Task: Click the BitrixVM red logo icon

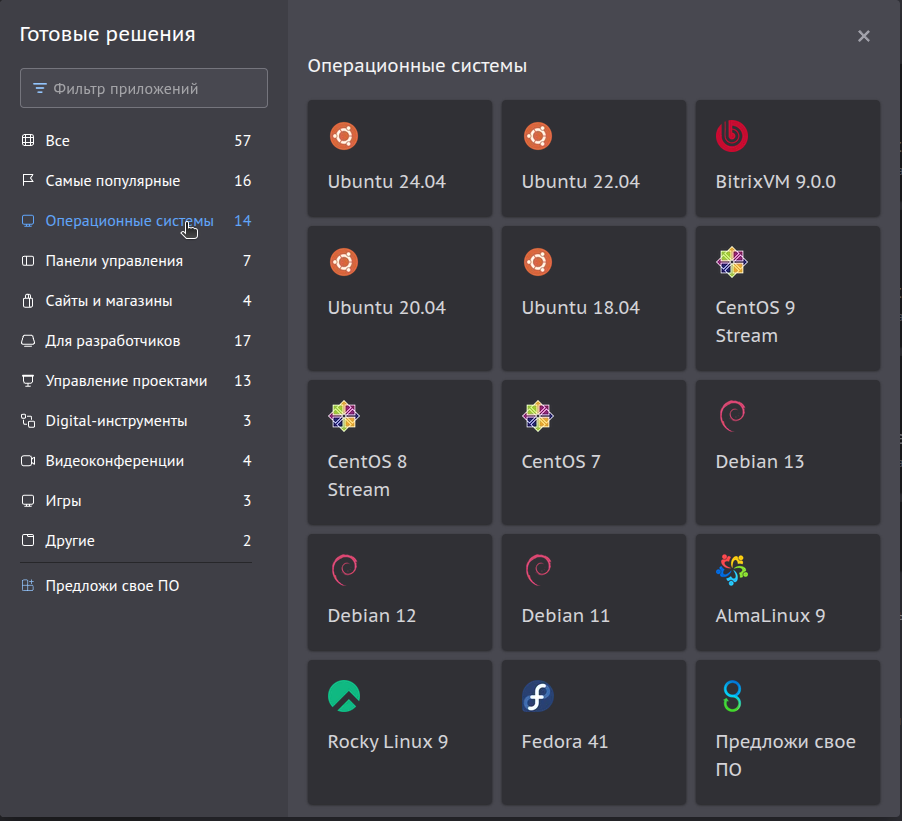Action: [x=731, y=136]
